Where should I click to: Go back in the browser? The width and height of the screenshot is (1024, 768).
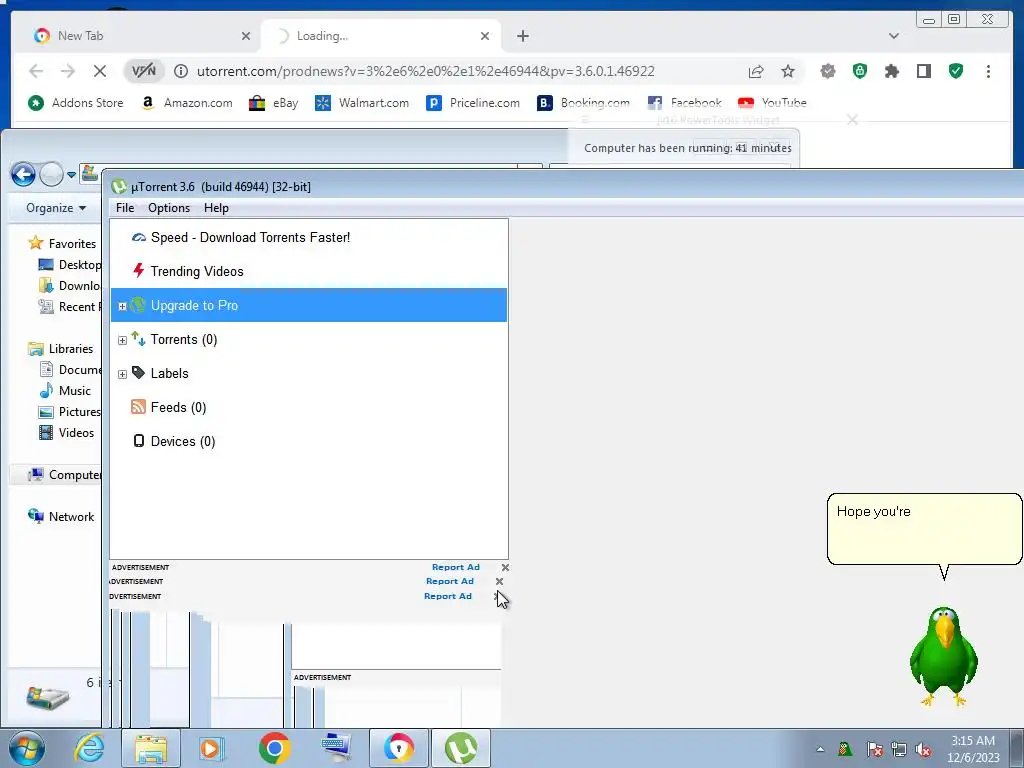click(36, 71)
